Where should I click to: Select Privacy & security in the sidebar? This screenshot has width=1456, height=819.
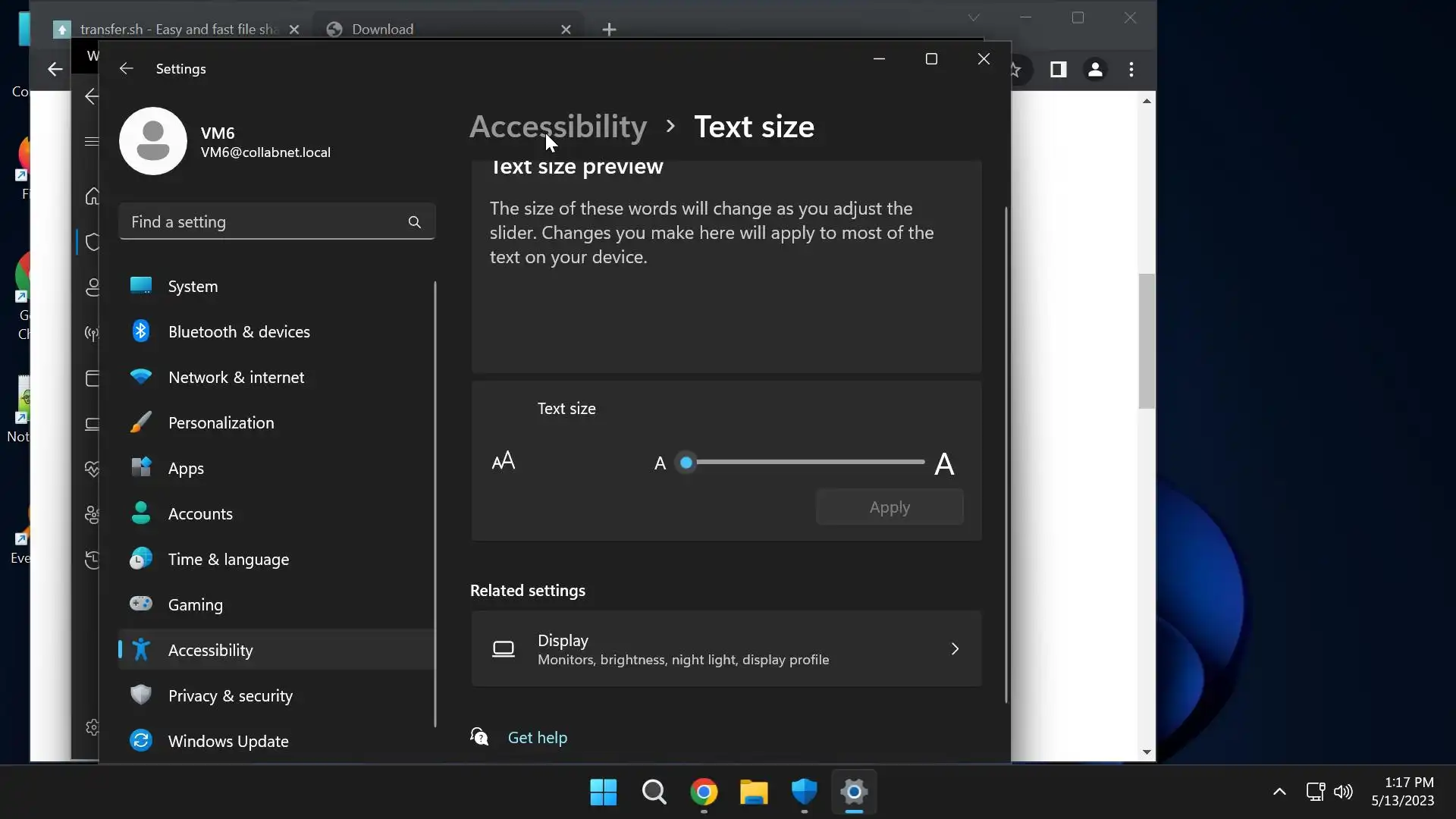tap(230, 696)
